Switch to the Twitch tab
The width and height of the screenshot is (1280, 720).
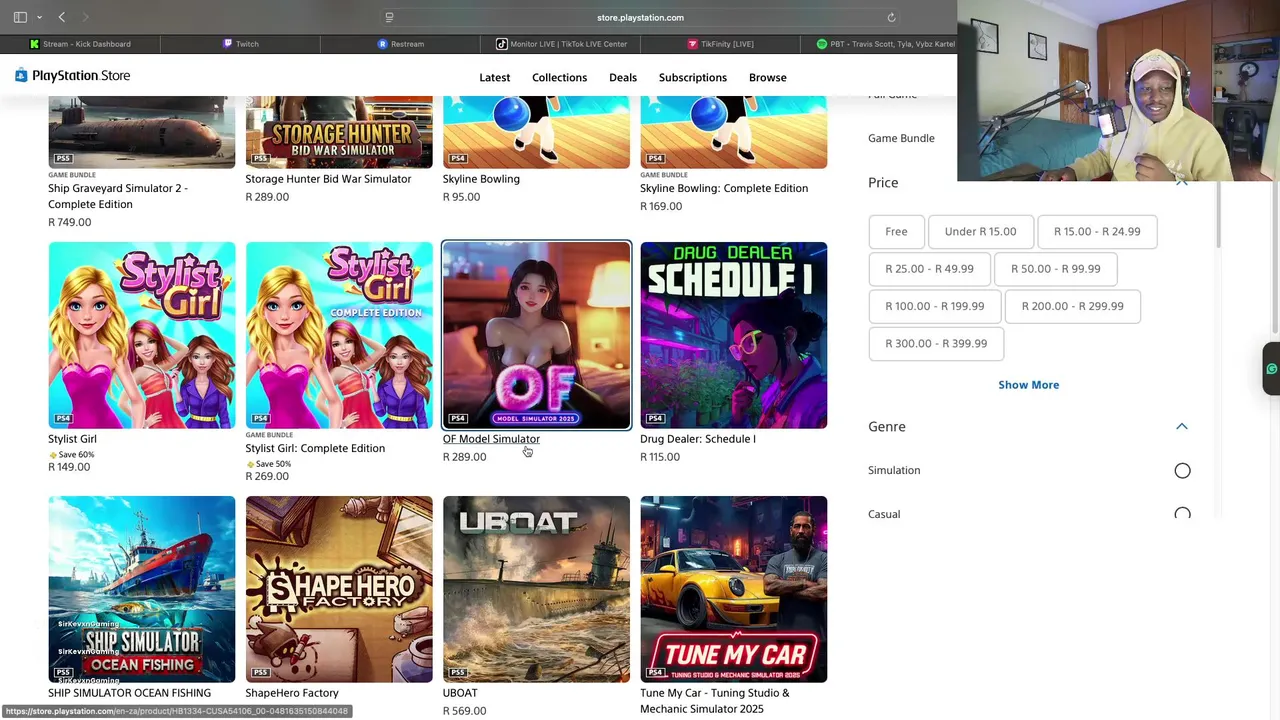pyautogui.click(x=240, y=44)
